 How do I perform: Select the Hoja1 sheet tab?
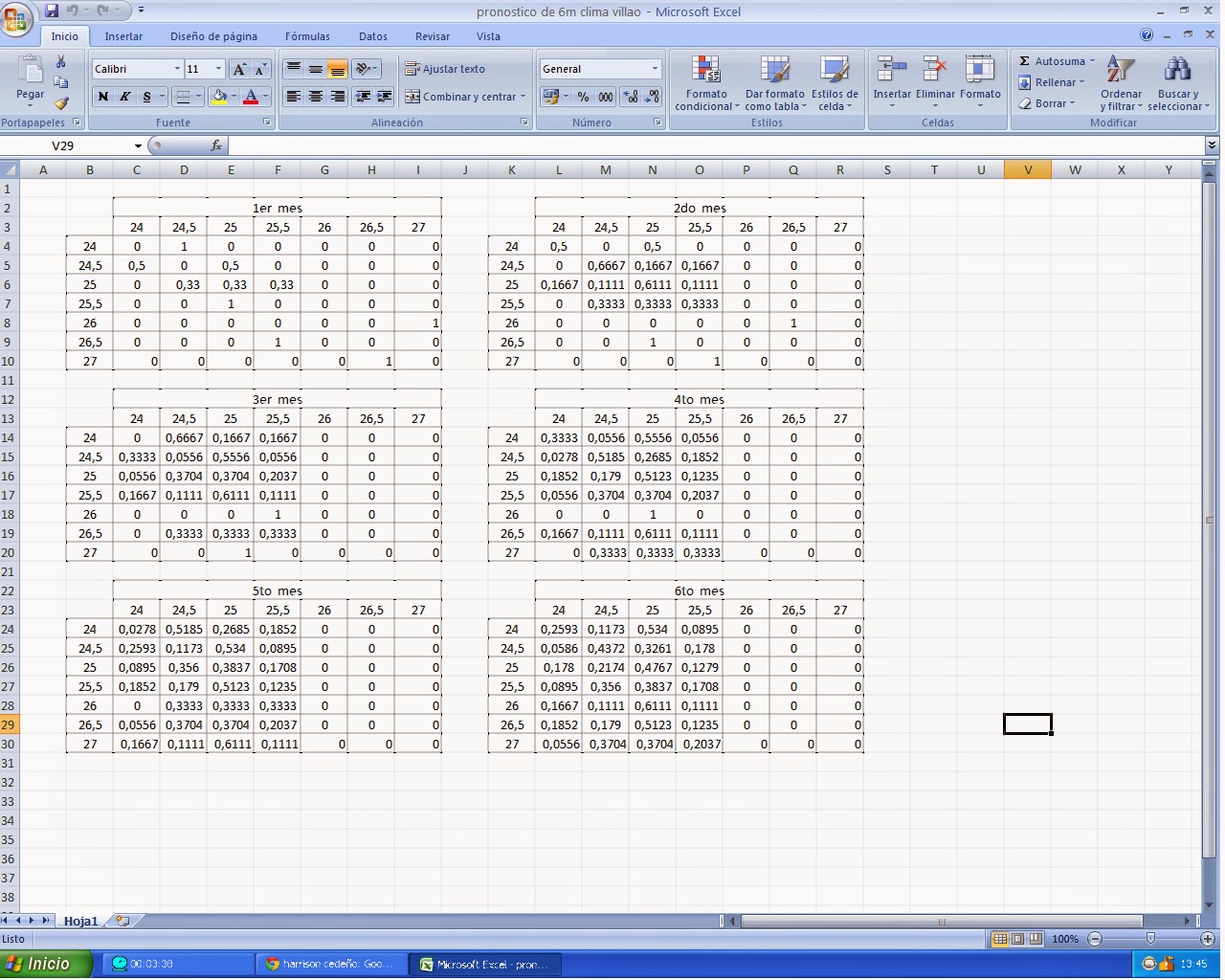tap(80, 921)
